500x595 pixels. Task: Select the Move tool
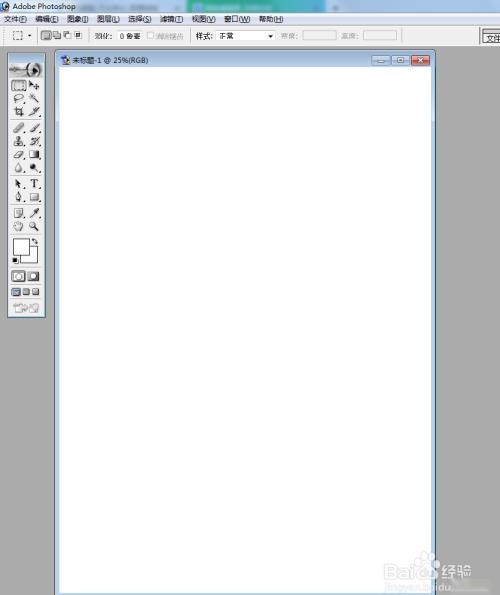[34, 85]
